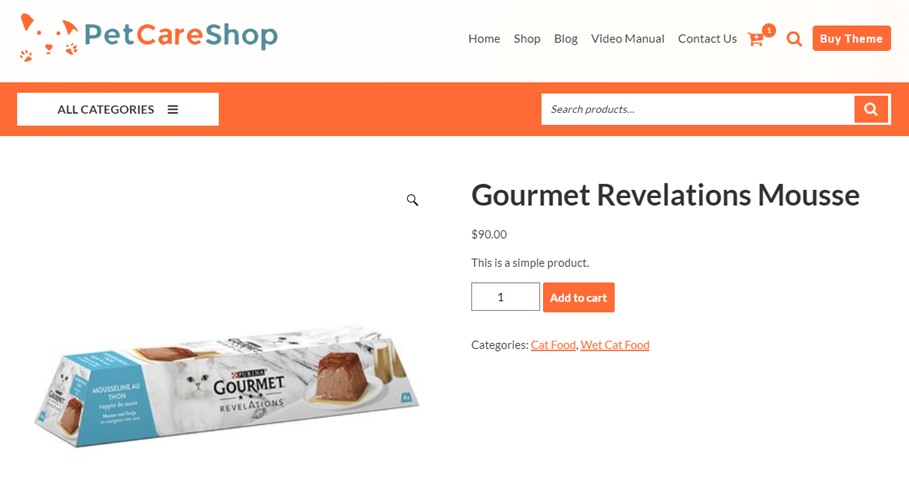Go to the Home menu item
The width and height of the screenshot is (909, 490).
click(x=484, y=39)
